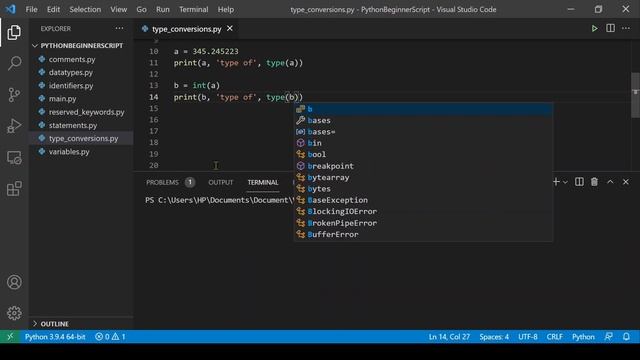640x360 pixels.
Task: Collapse the PYTHONBEGINNERSCRIPT folder
Action: [81, 46]
